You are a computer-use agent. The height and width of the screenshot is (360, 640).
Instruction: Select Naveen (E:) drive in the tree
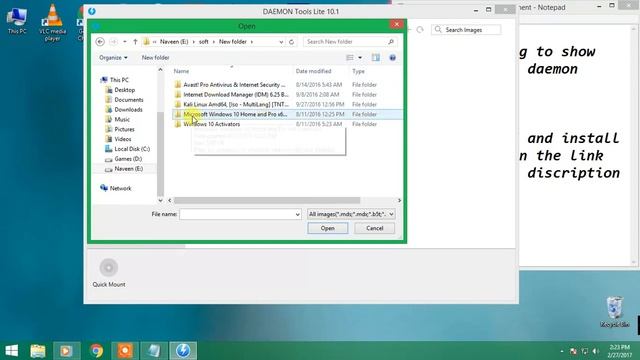[x=128, y=169]
